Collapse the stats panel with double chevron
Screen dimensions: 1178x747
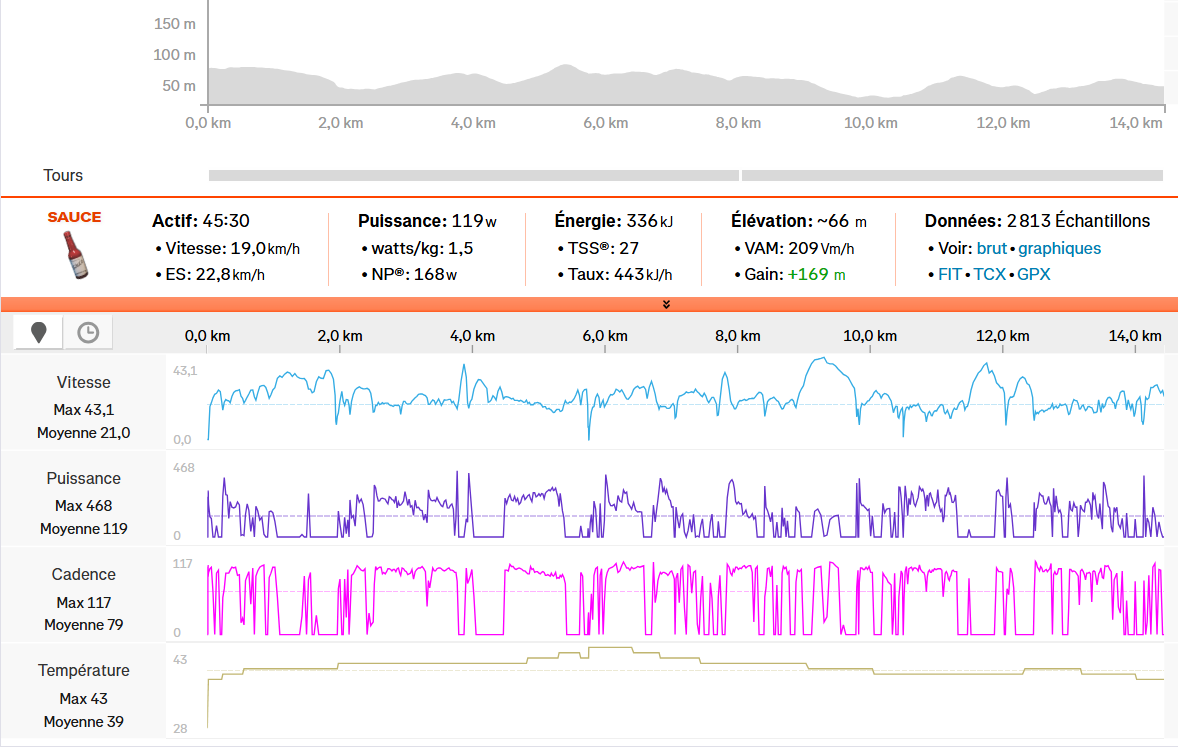pyautogui.click(x=666, y=304)
